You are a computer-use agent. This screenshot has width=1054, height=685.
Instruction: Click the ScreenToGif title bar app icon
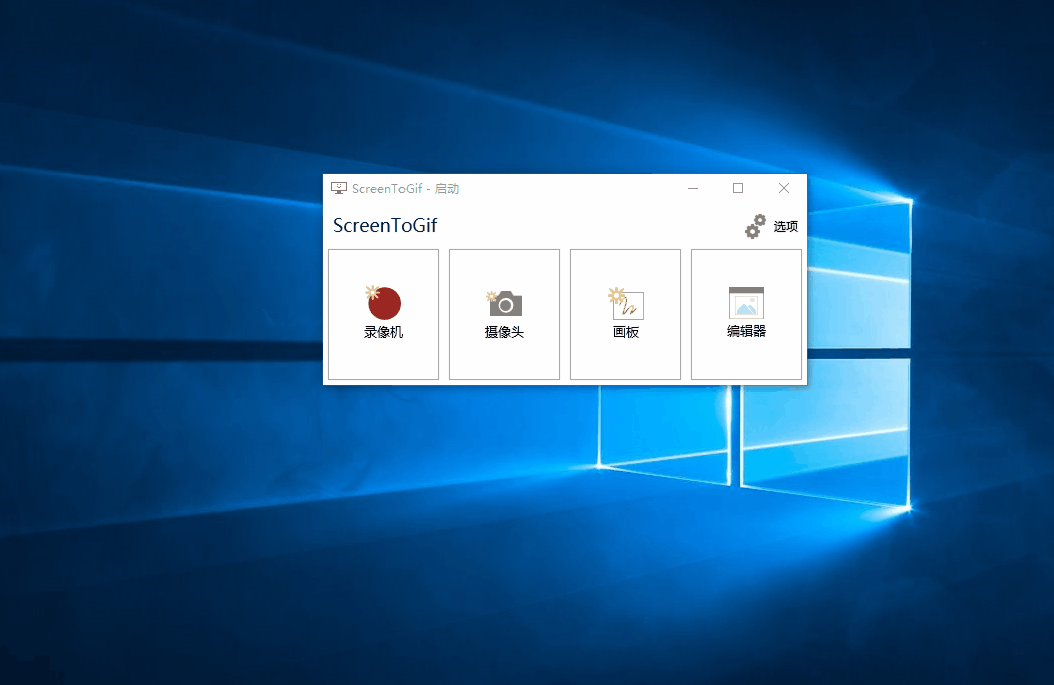click(339, 188)
